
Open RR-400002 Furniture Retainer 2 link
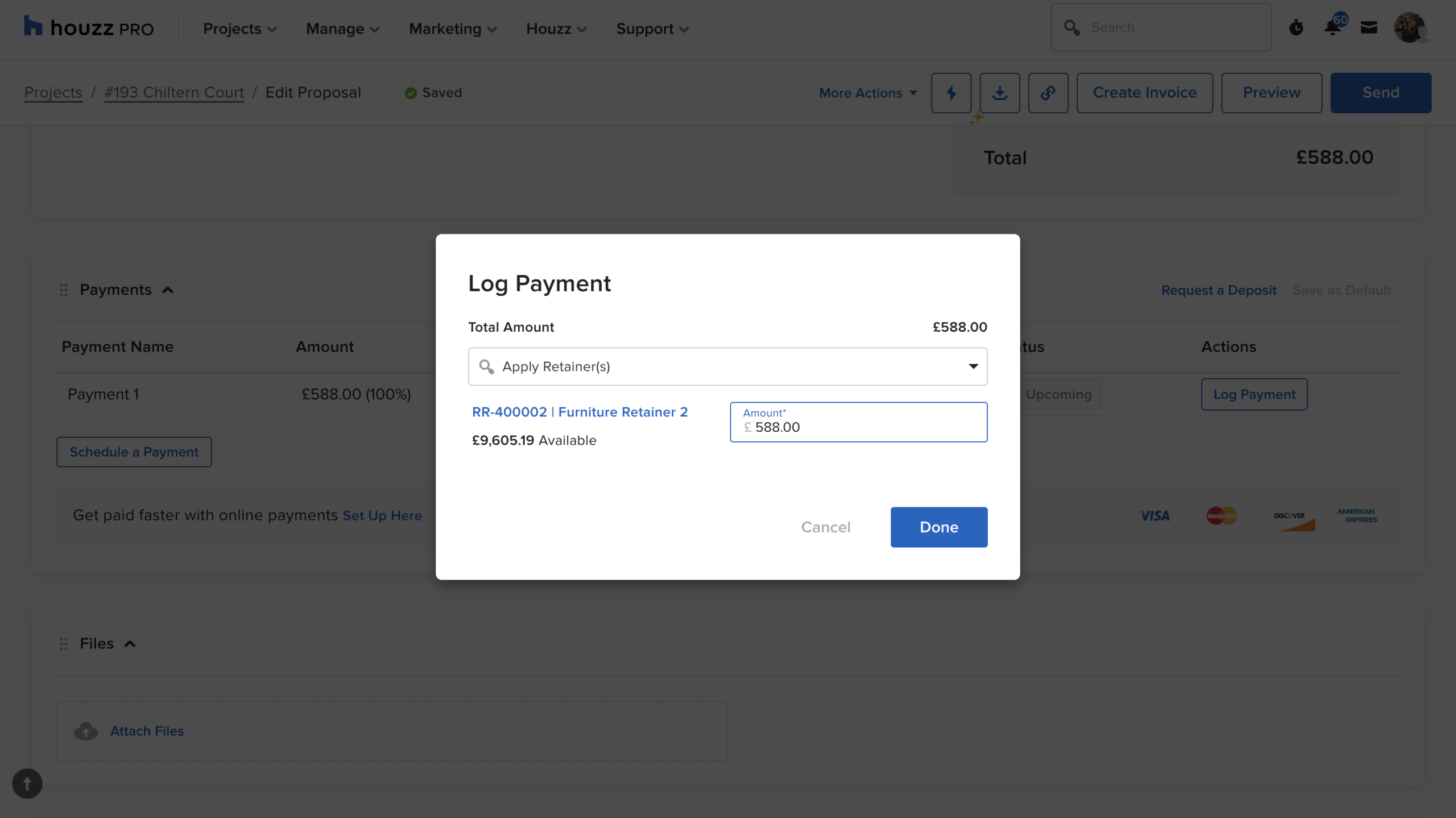580,412
